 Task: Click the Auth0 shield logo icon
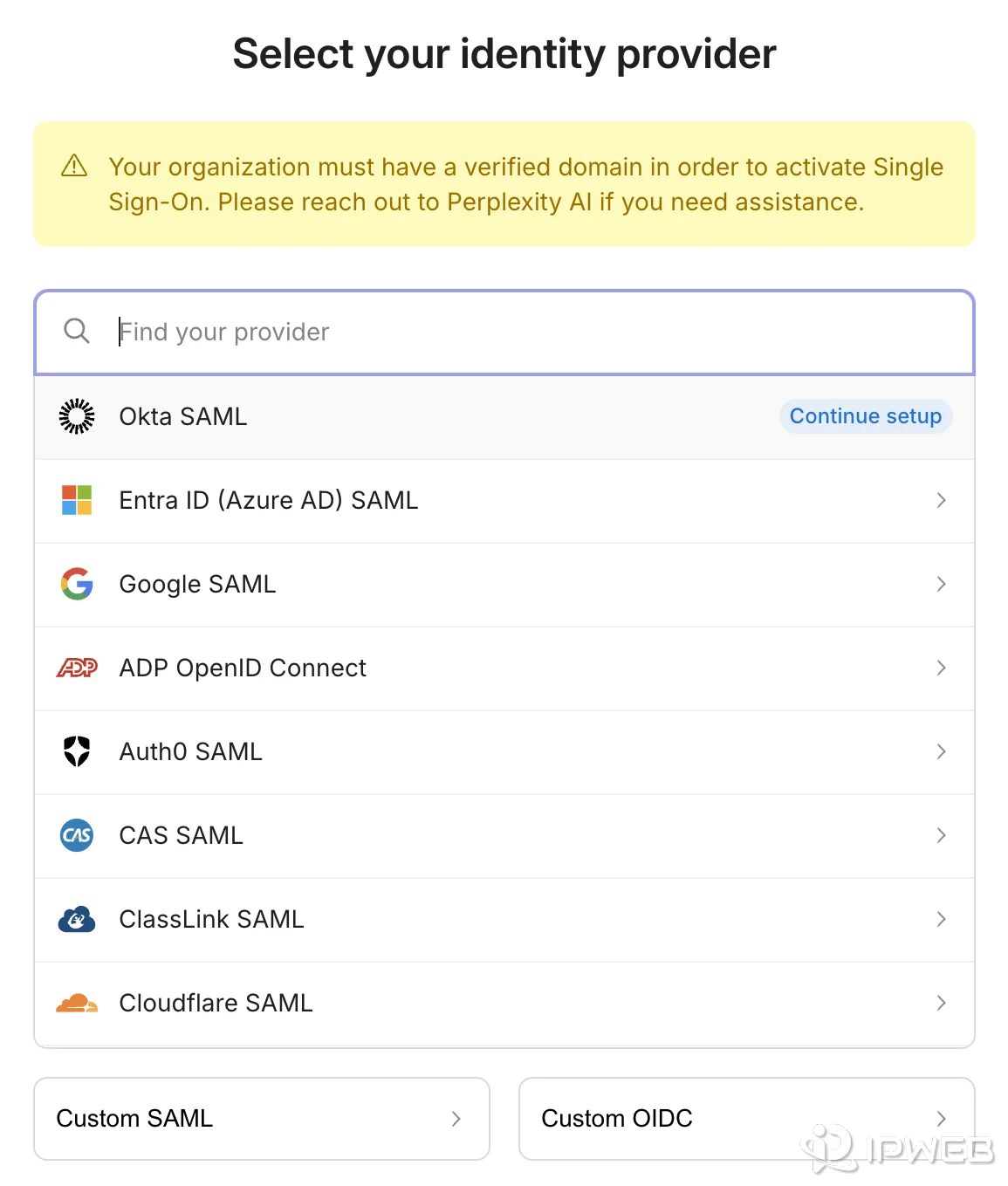click(77, 751)
